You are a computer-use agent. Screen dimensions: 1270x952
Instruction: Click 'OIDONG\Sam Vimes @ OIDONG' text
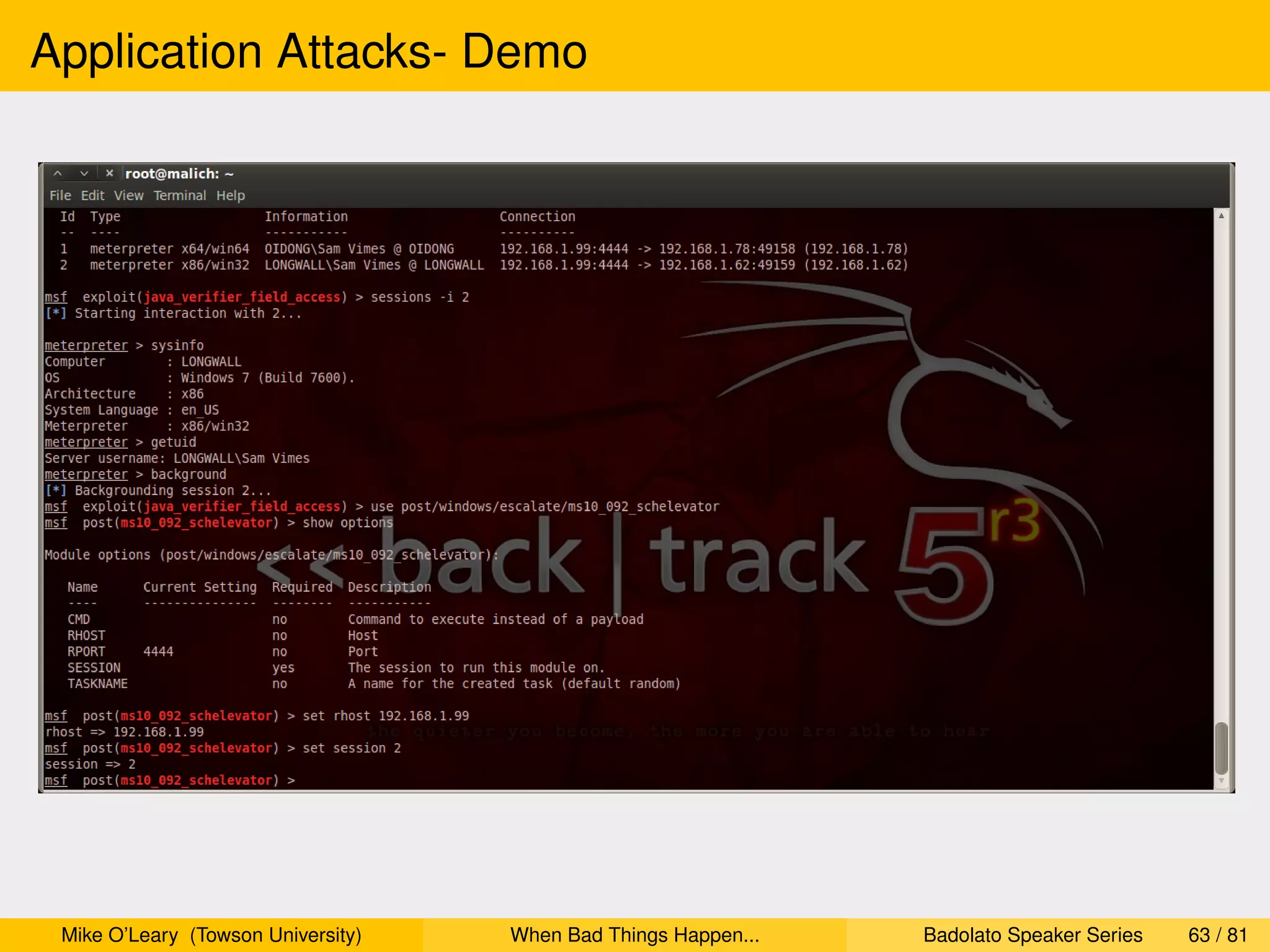tap(359, 249)
